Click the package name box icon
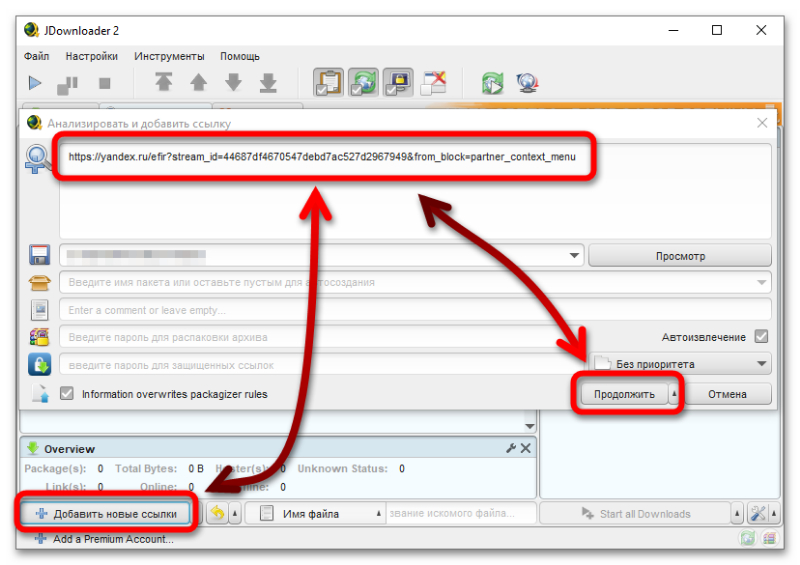This screenshot has height=565, width=800. (39, 282)
